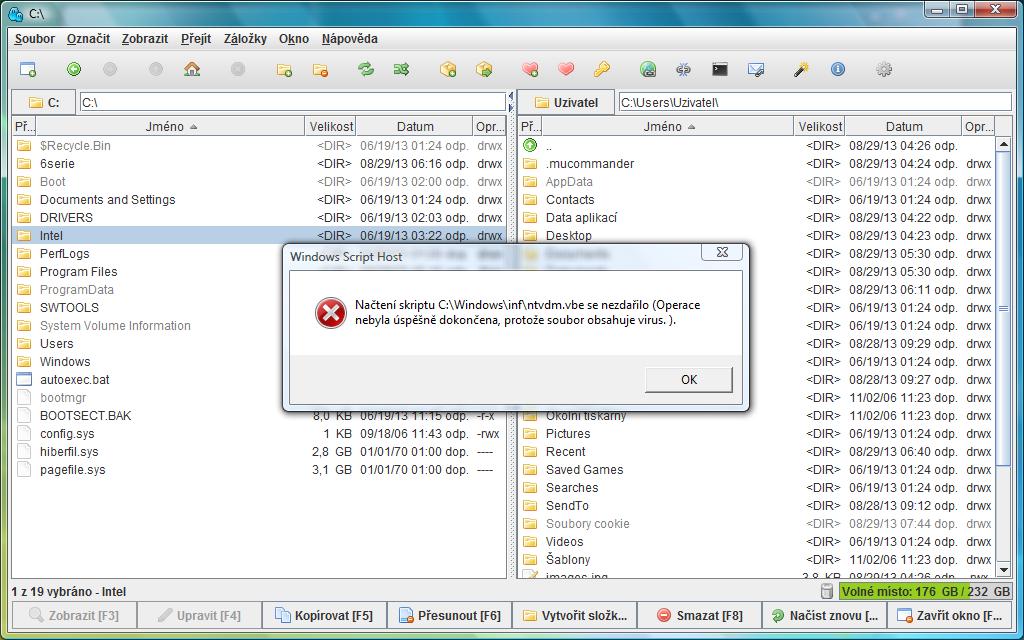Sort left panel by Velikost column

(x=331, y=127)
